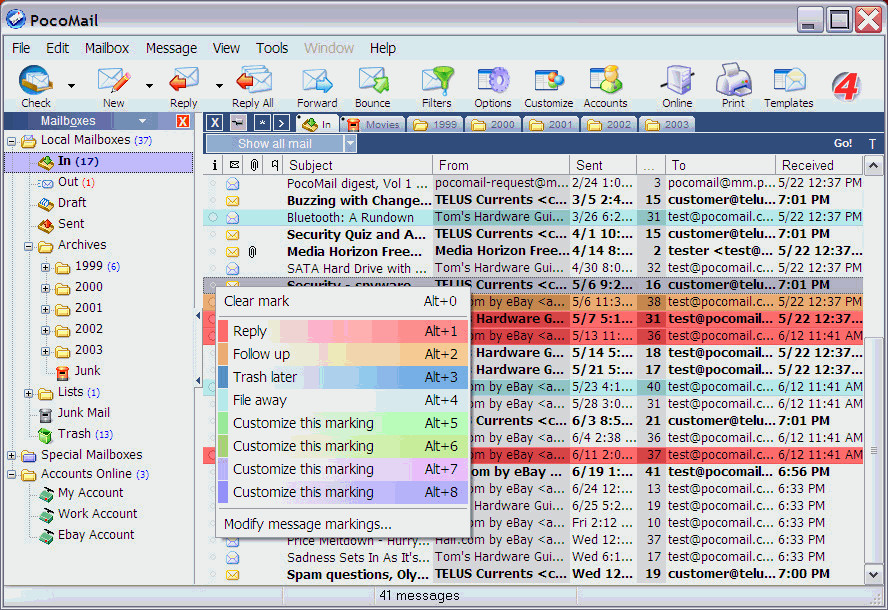Open the dropdown arrow next to toolbar Reply
Viewport: 888px width, 610px height.
219,86
